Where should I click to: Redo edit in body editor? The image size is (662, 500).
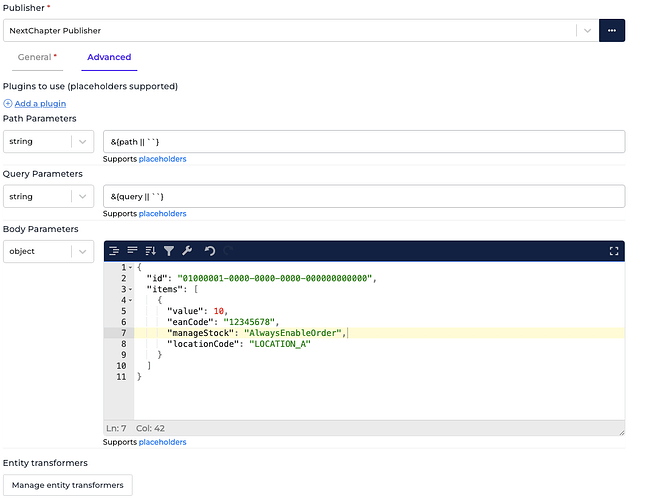(x=228, y=251)
